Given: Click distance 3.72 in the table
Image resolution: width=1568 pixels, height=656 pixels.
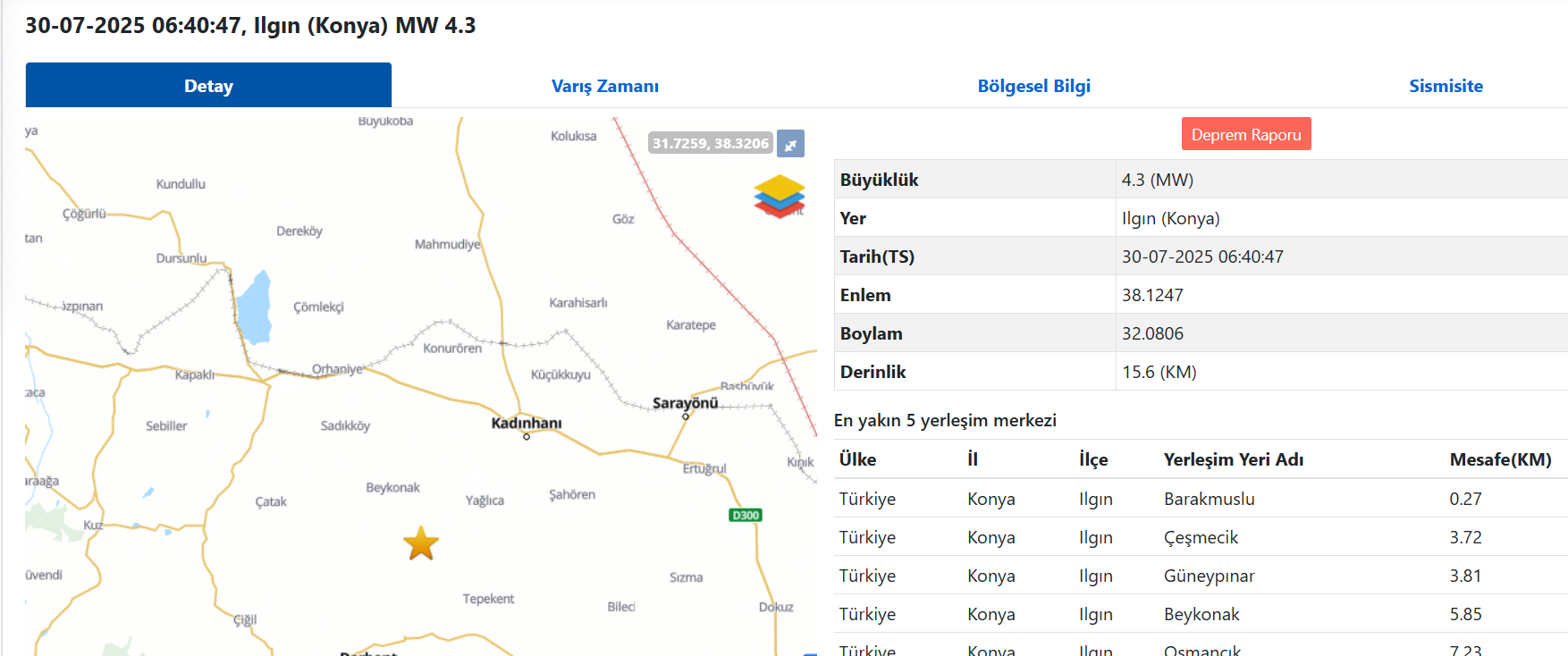Looking at the screenshot, I should [x=1465, y=537].
